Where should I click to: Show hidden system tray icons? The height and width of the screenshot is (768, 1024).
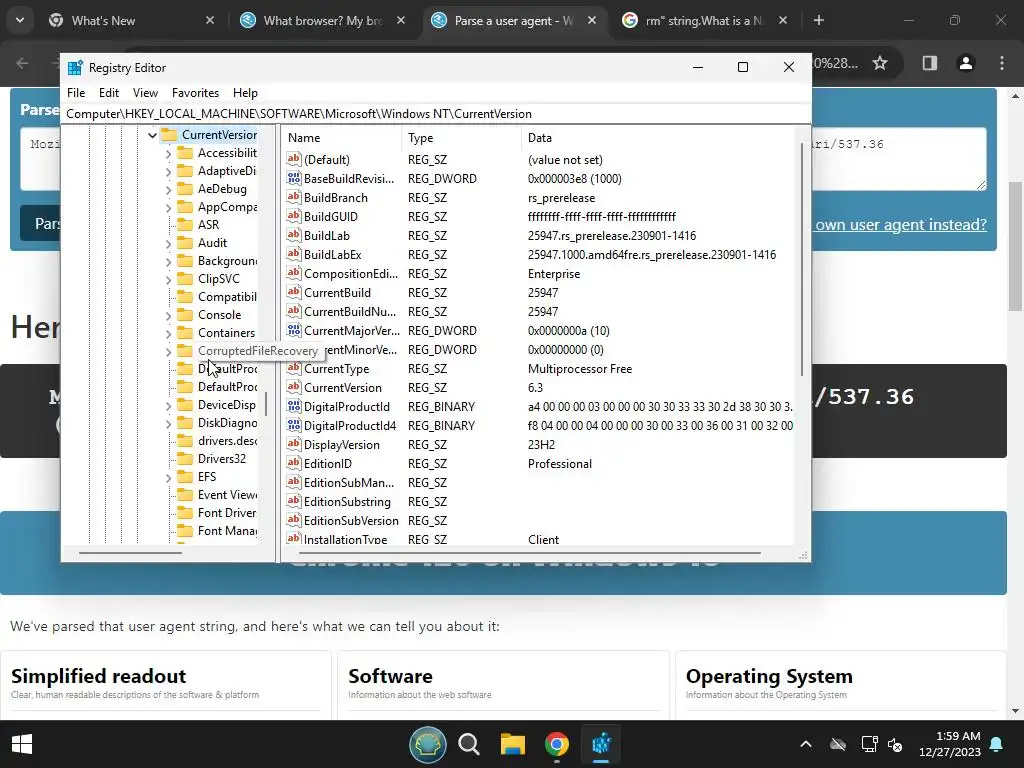(806, 744)
